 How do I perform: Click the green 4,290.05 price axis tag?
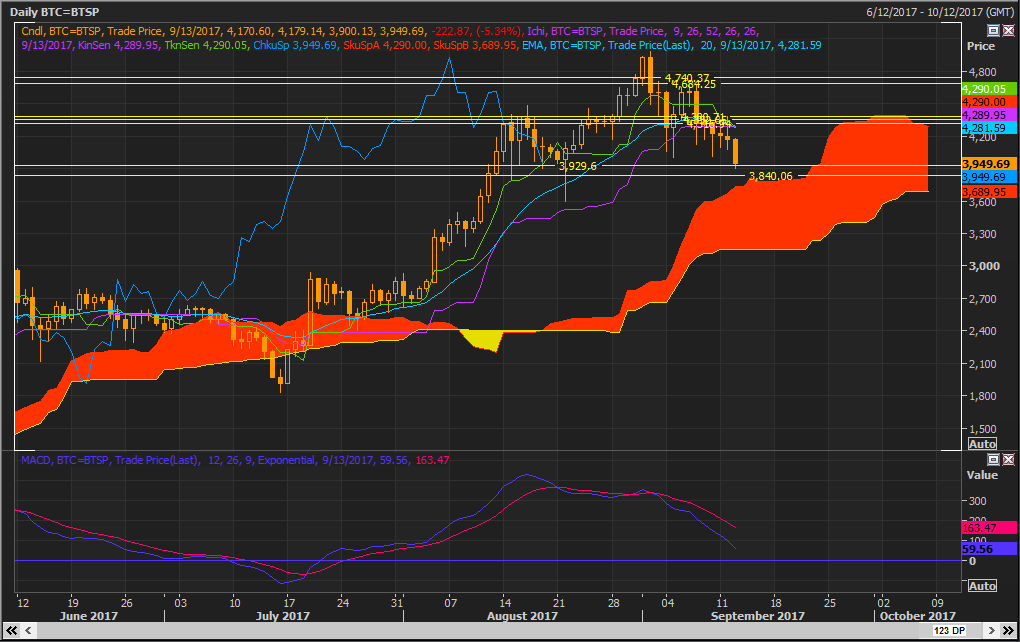click(989, 89)
